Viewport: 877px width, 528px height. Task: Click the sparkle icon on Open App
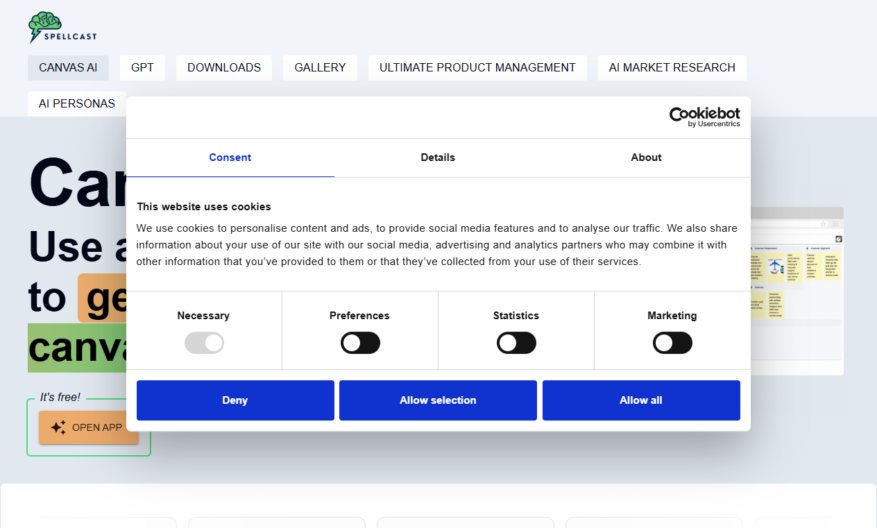pos(58,427)
